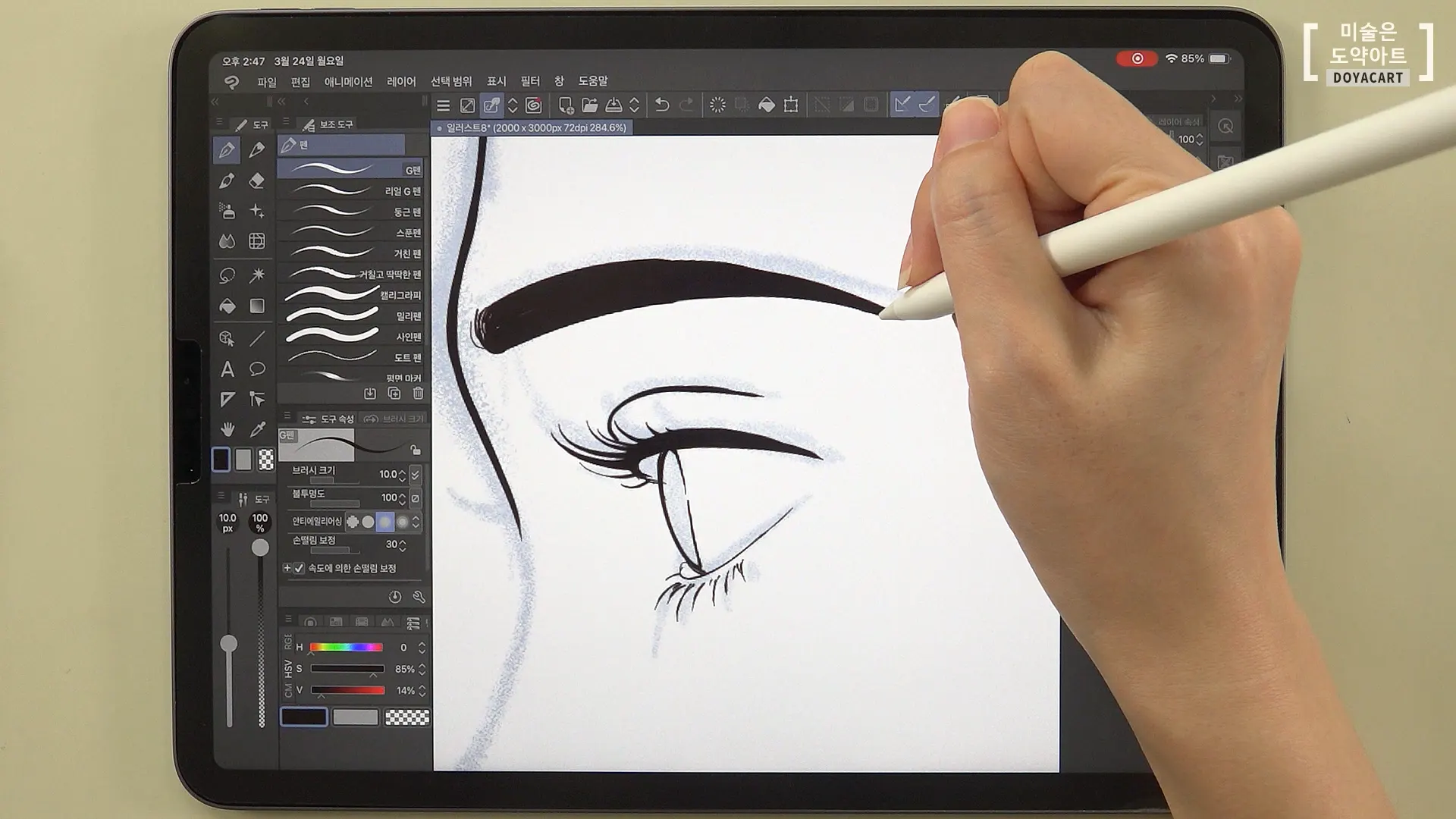Select the Decoration sparkle tool

[257, 211]
